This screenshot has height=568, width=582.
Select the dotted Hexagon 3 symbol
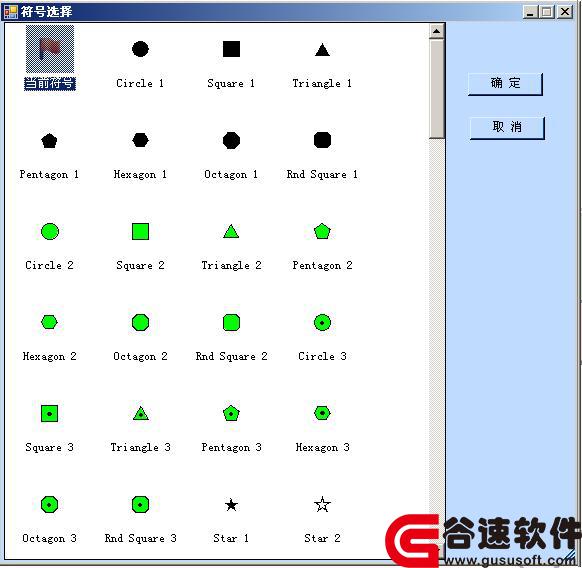pyautogui.click(x=322, y=413)
